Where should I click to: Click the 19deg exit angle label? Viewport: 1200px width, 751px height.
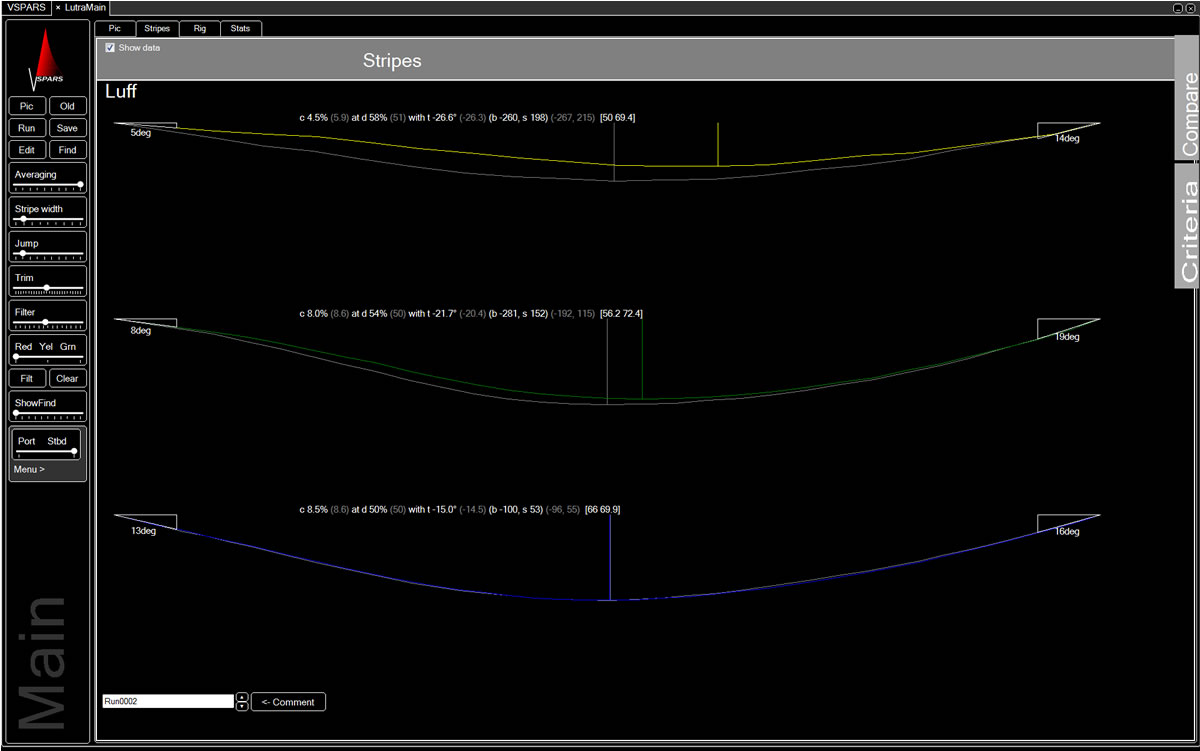[x=1067, y=337]
